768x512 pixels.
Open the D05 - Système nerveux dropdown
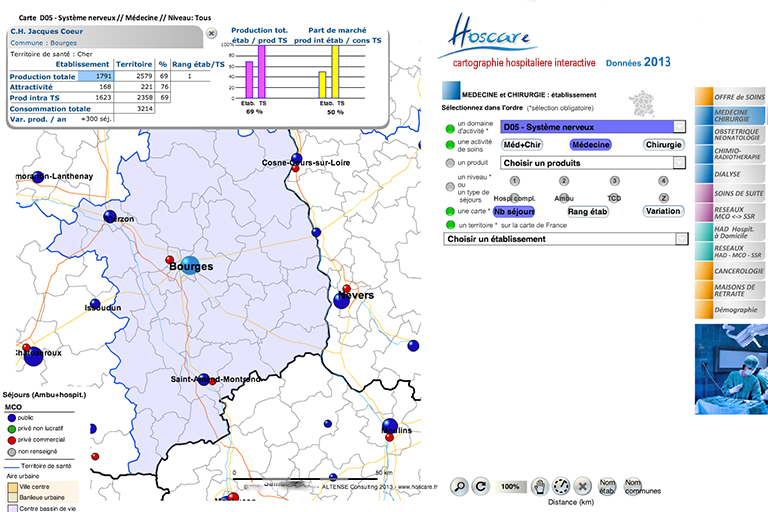680,127
